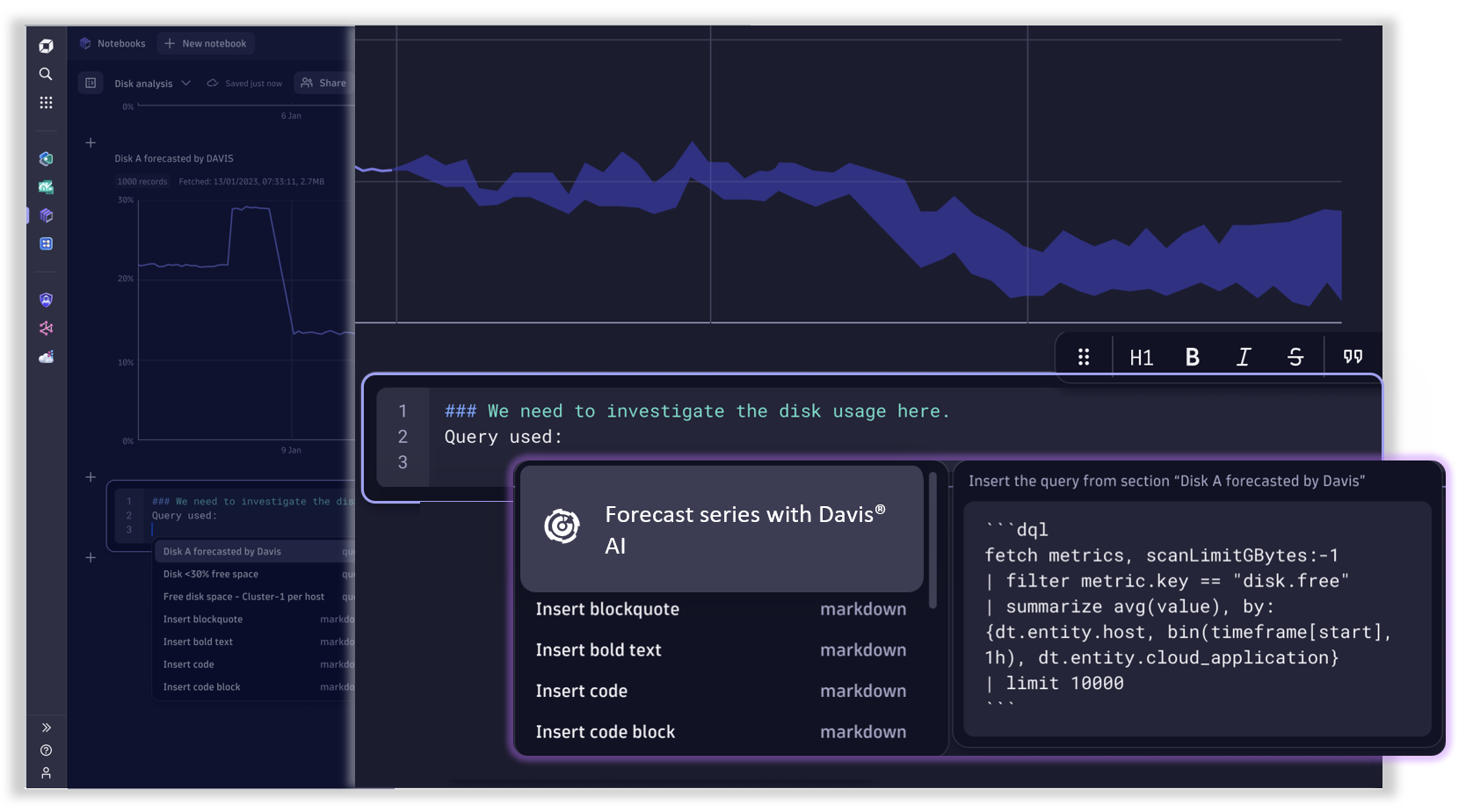1473x812 pixels.
Task: Expand the collapsed sidebar with the double-arrow toggle
Action: pos(46,727)
